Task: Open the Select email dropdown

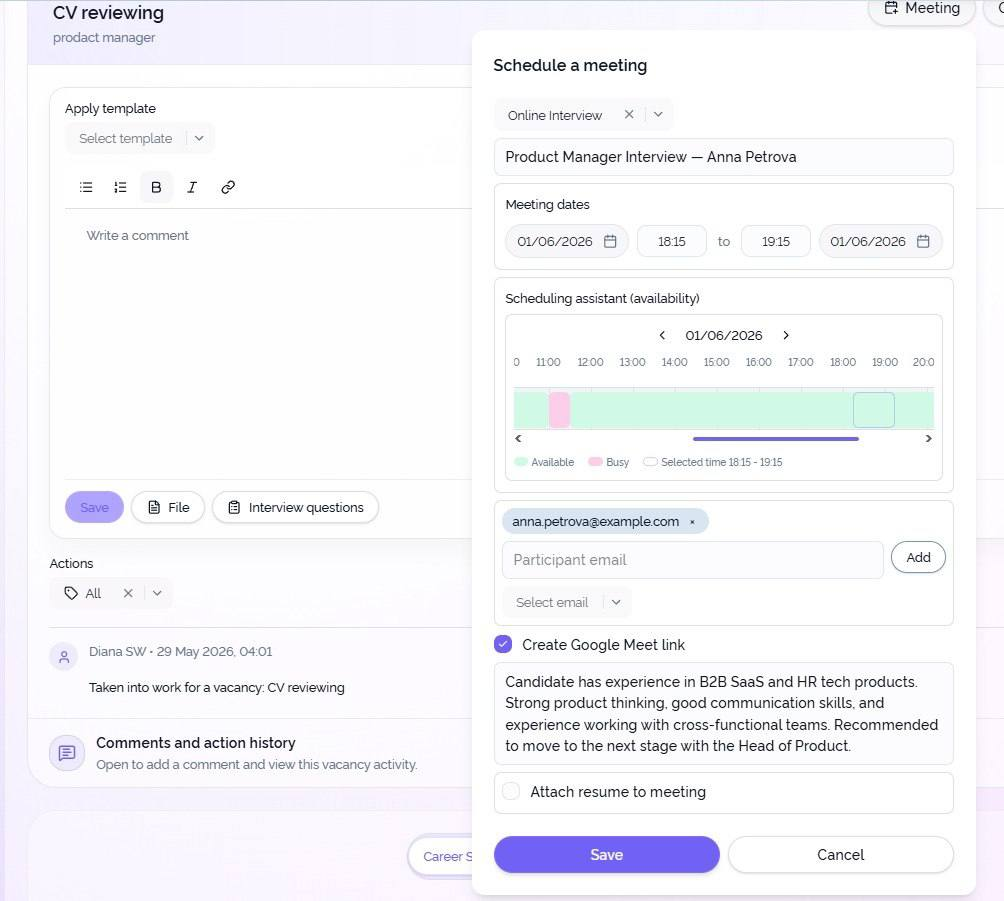Action: (567, 602)
